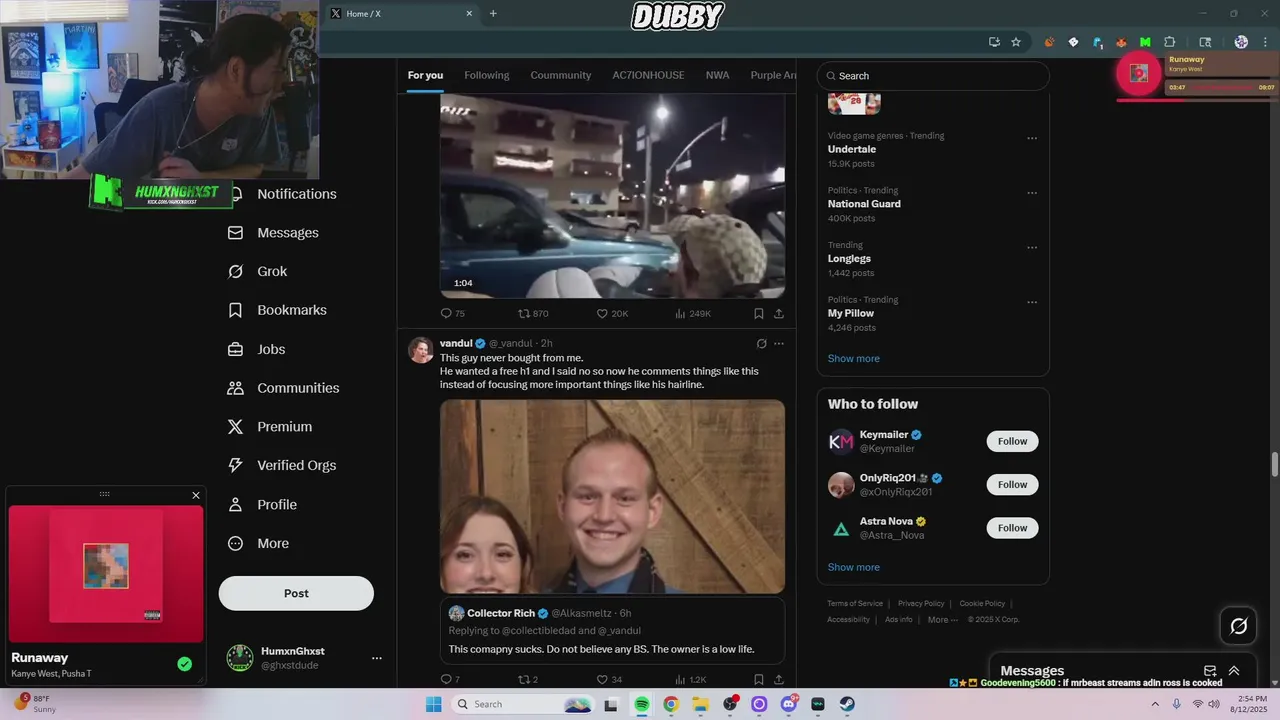Click the Grok icon on vandul's post
Image resolution: width=1280 pixels, height=720 pixels.
click(x=761, y=344)
